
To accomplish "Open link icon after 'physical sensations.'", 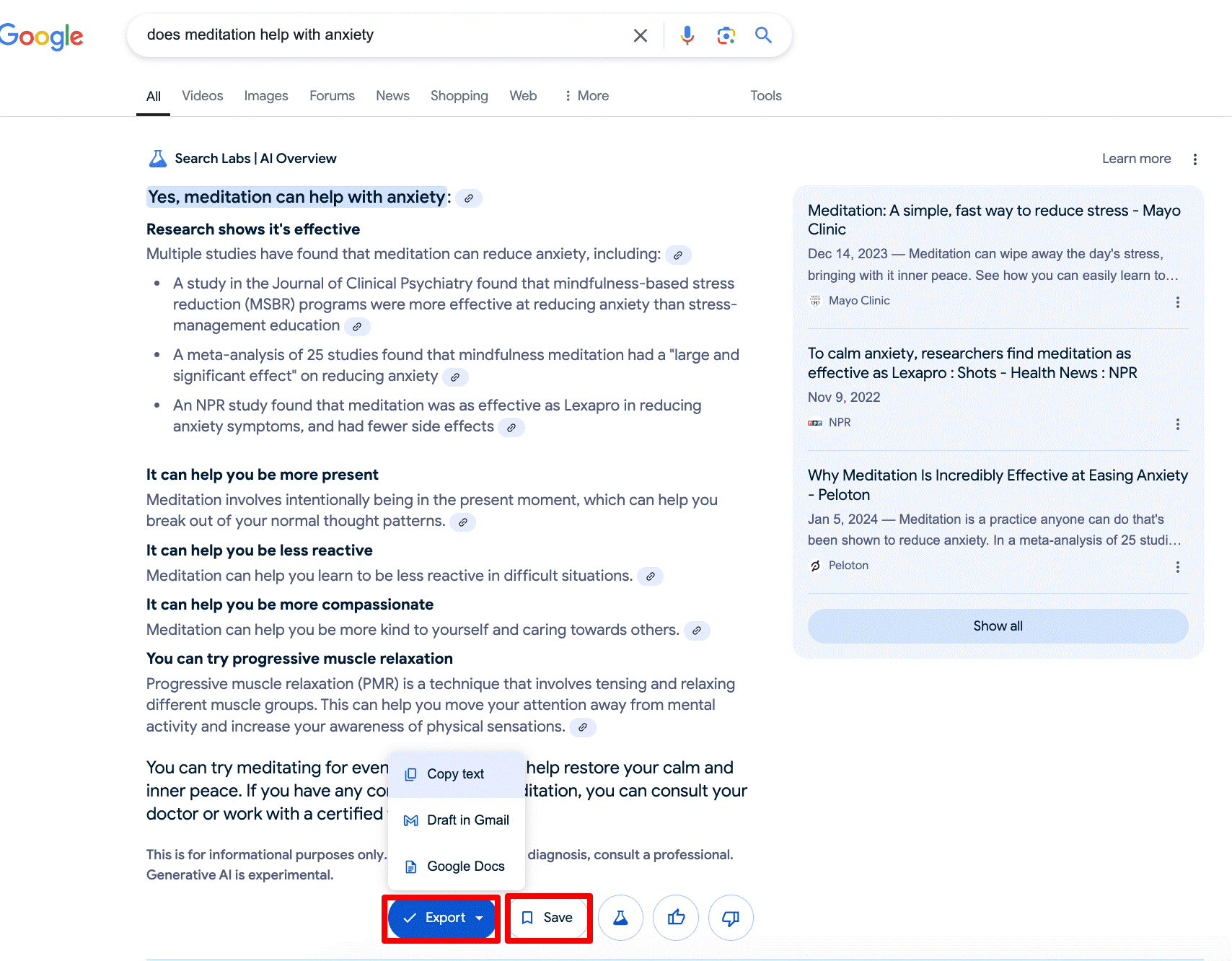I will 583,727.
